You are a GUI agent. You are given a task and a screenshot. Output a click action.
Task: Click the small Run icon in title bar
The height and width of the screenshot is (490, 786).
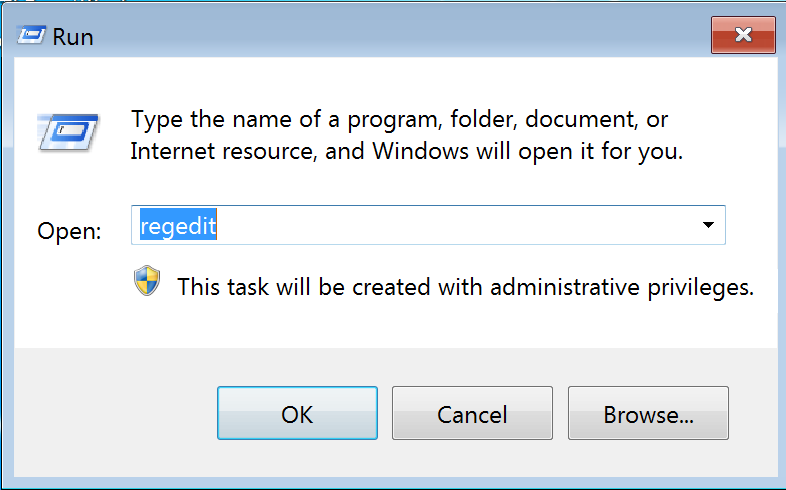tap(31, 36)
